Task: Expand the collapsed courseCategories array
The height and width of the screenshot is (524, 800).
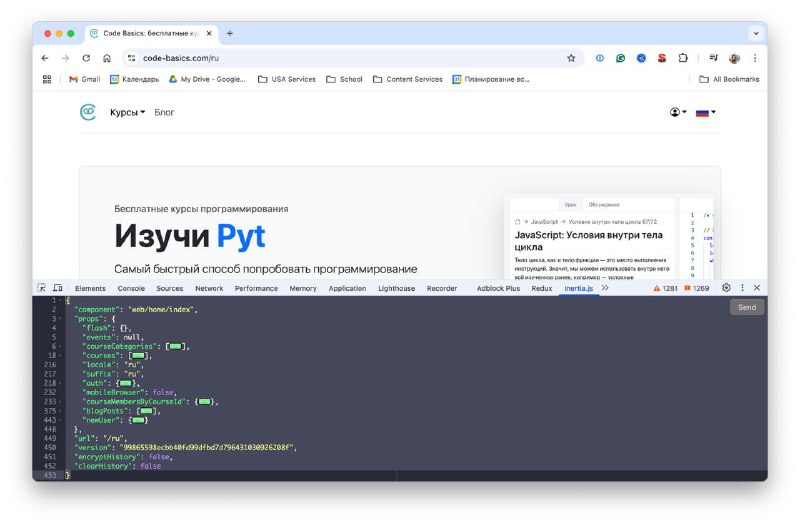Action: point(176,346)
